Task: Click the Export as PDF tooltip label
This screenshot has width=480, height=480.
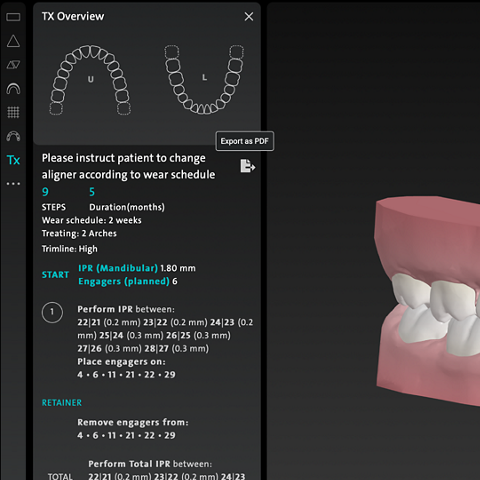Action: (245, 141)
